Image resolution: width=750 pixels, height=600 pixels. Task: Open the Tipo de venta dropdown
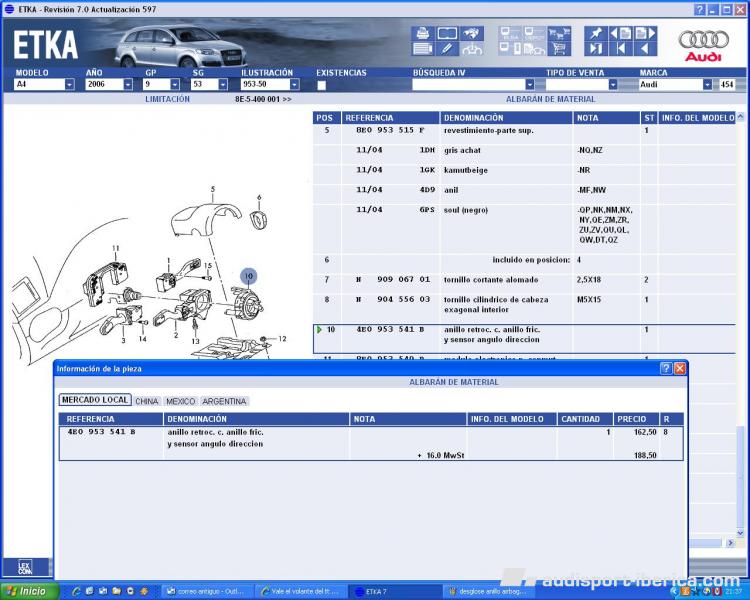613,85
